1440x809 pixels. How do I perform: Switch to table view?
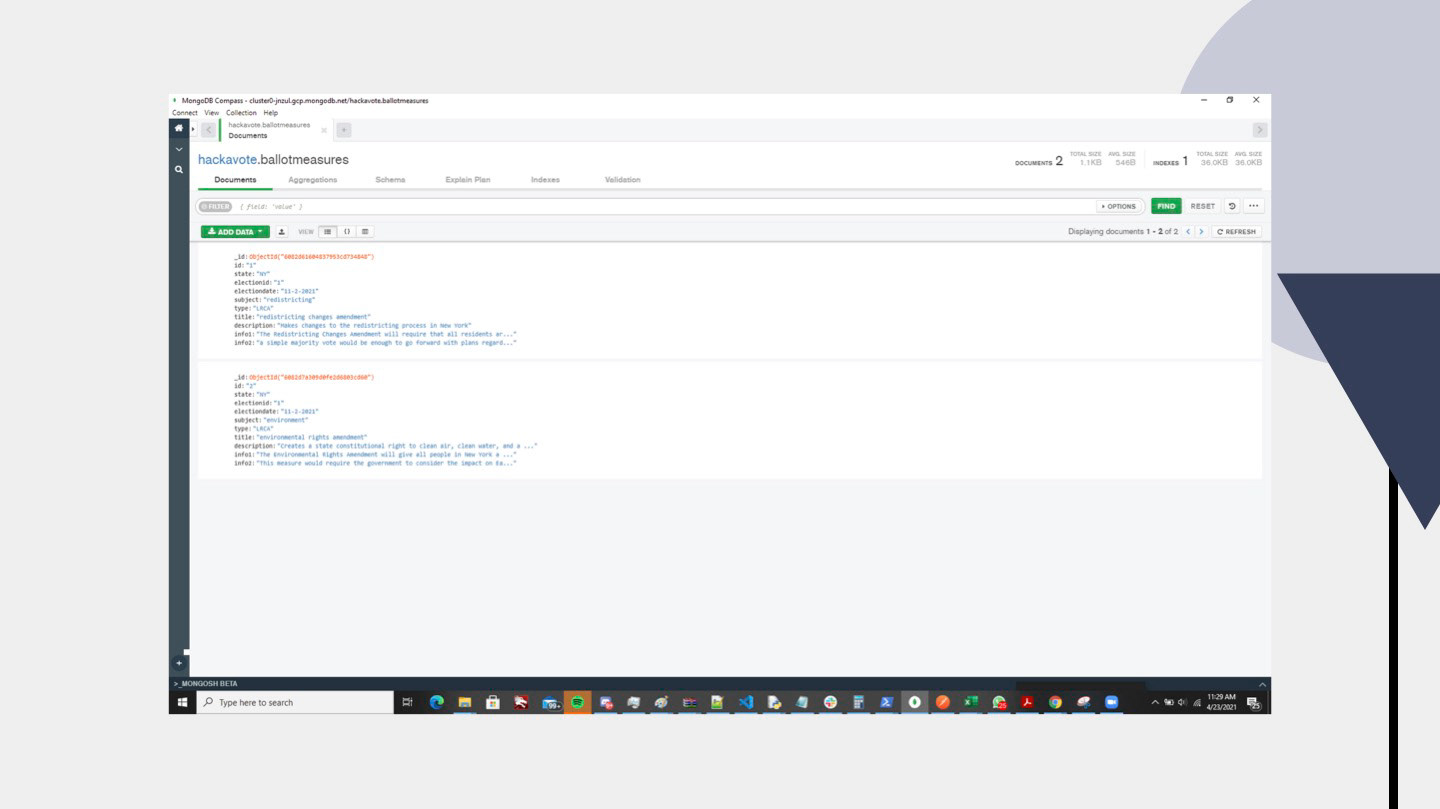[366, 231]
